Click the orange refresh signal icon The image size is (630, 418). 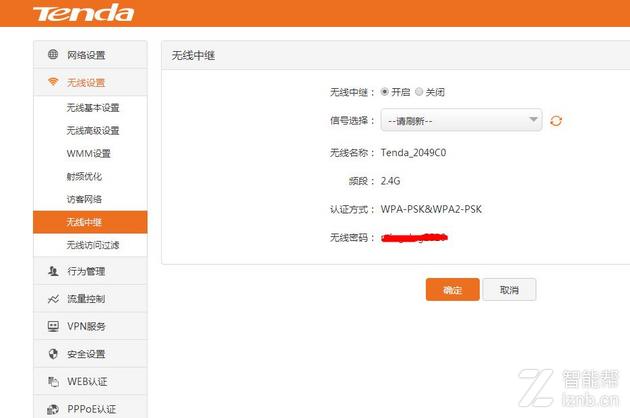[557, 121]
